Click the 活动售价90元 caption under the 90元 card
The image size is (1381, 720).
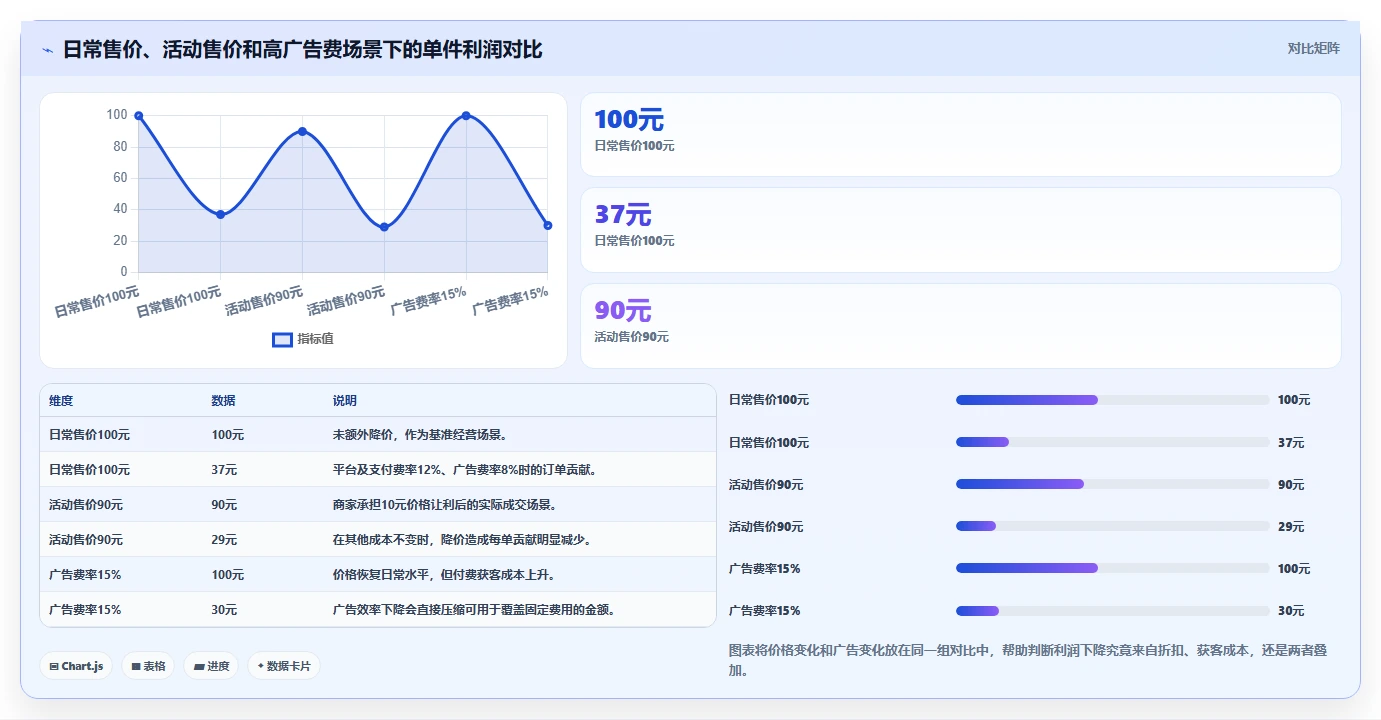click(x=632, y=337)
